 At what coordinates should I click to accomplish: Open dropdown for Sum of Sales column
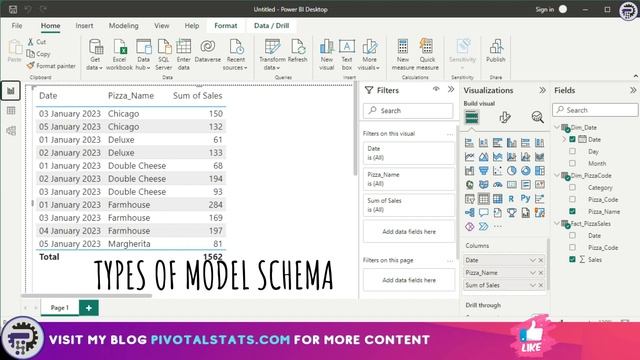(532, 285)
